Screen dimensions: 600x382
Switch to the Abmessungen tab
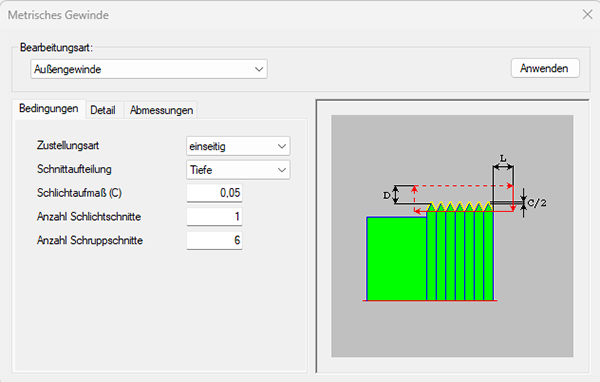[161, 110]
